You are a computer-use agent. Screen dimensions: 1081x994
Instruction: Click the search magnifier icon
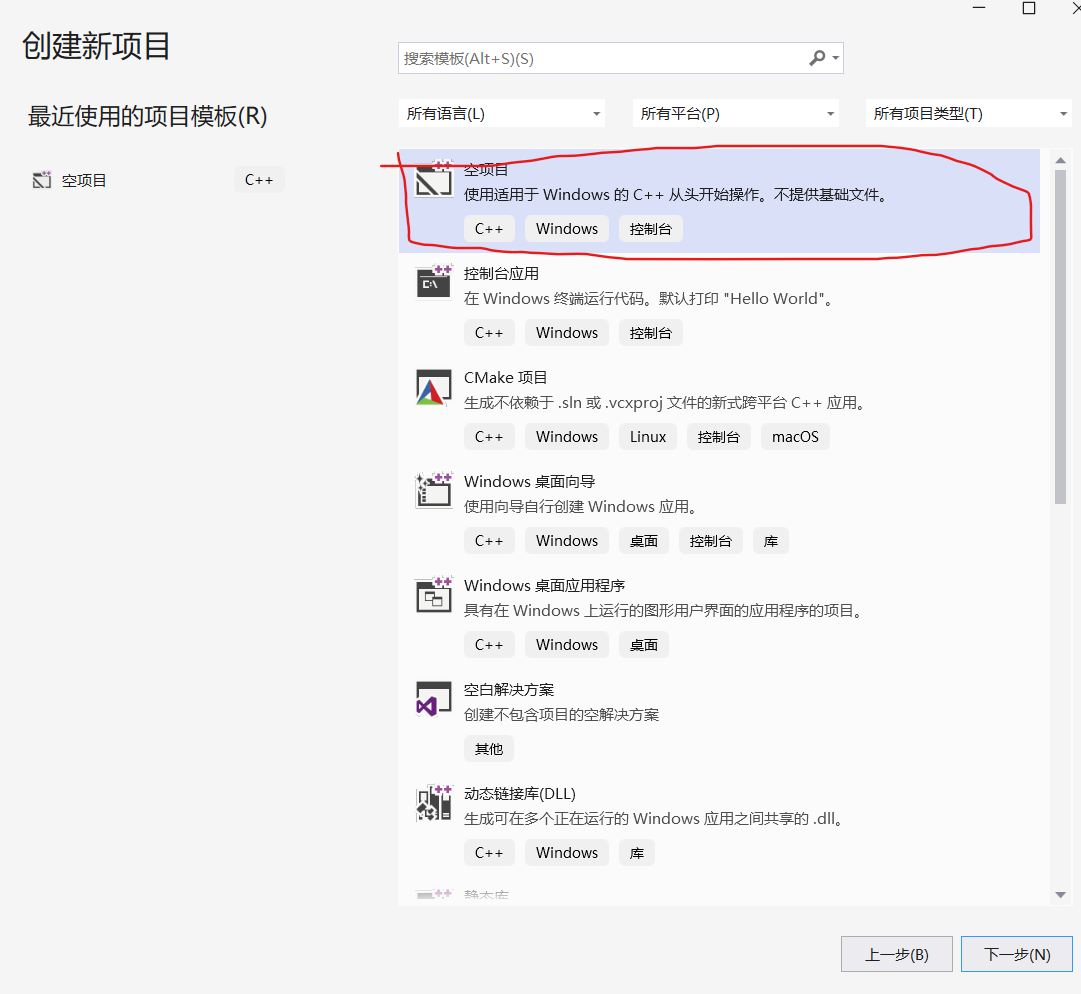pyautogui.click(x=817, y=58)
